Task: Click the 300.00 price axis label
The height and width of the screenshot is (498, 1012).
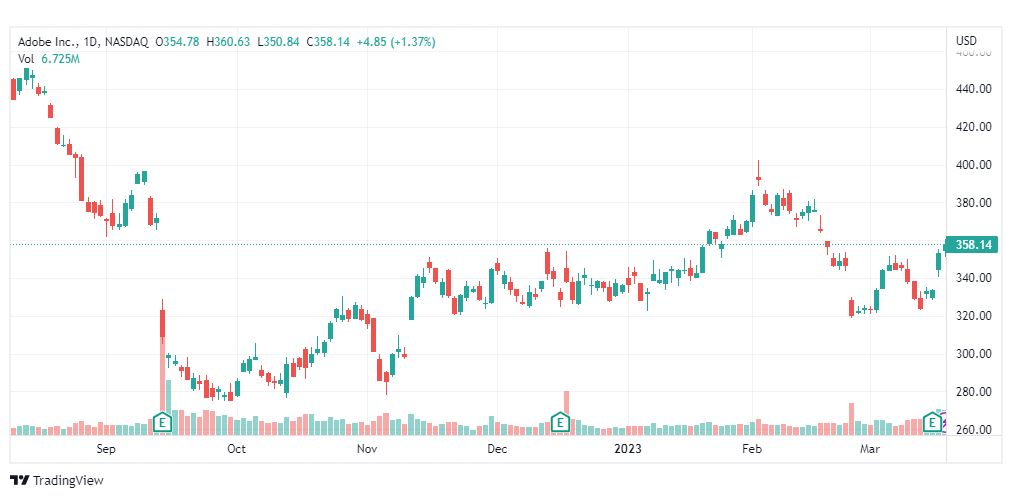Action: coord(973,354)
